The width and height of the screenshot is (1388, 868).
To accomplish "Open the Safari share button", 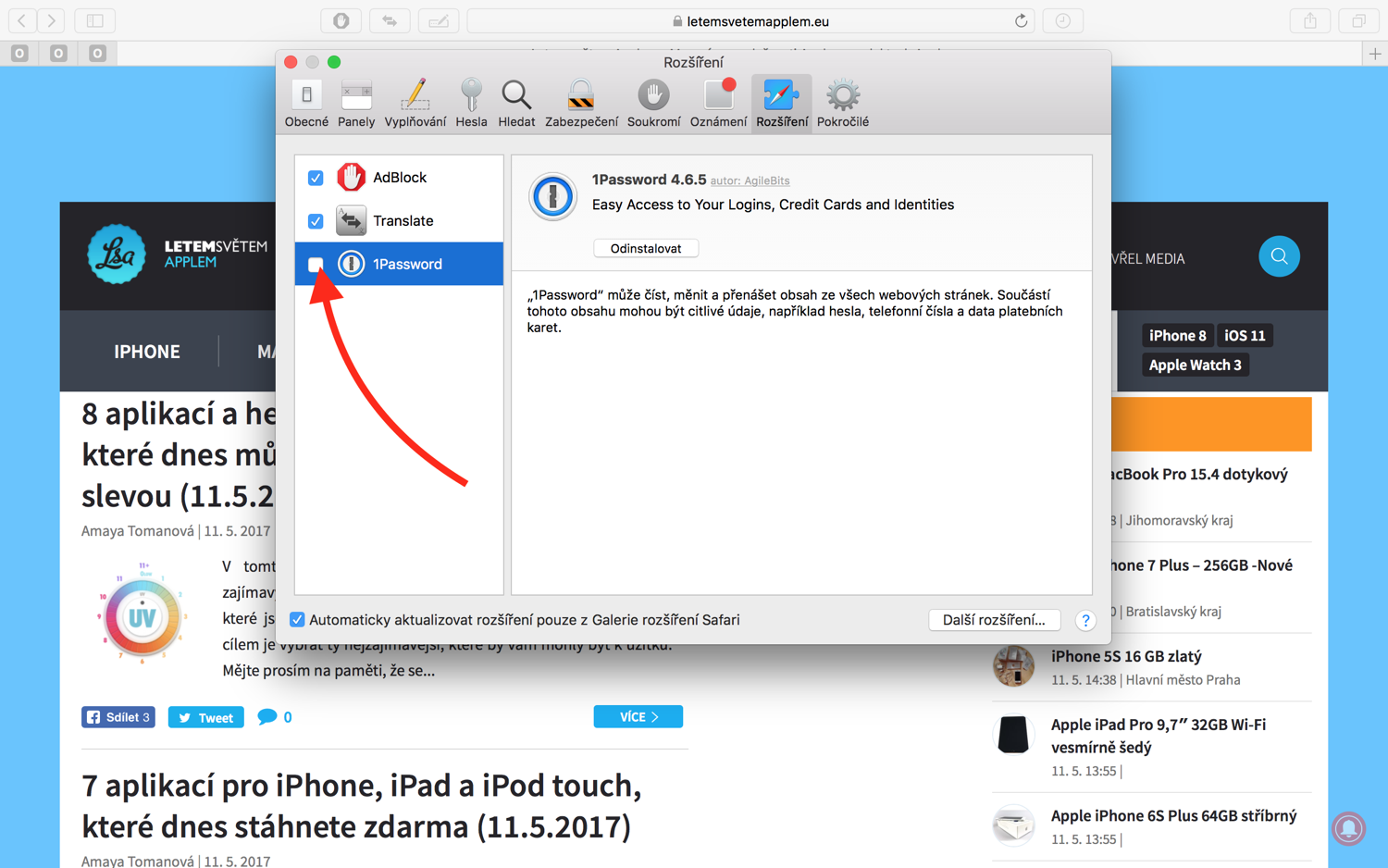I will coord(1310,20).
